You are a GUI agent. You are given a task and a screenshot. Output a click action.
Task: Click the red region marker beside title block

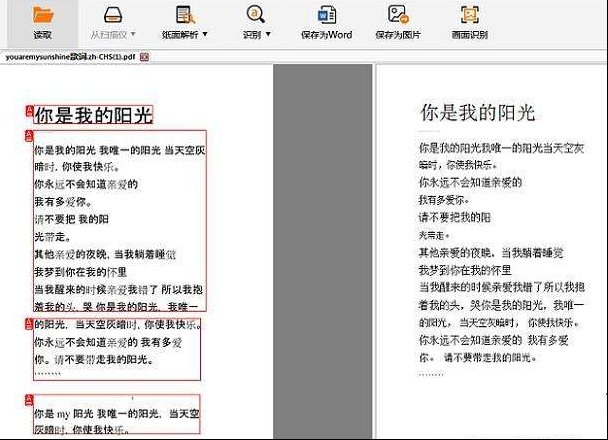click(29, 111)
